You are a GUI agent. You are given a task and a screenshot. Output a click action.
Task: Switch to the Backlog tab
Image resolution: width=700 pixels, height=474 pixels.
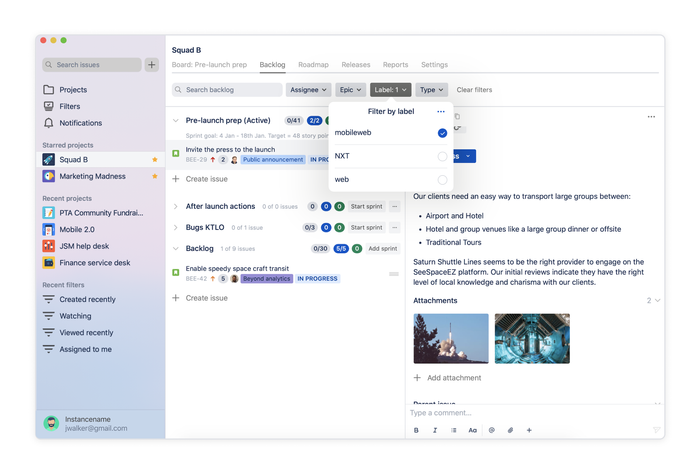coord(272,65)
